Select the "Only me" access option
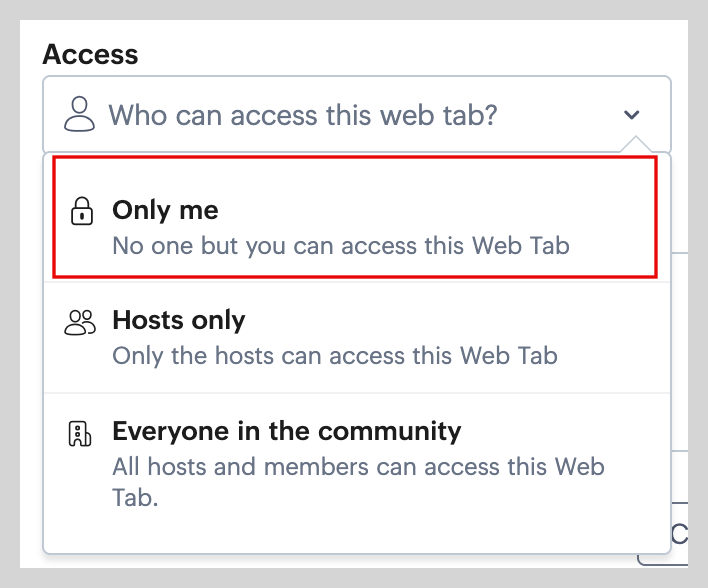 [x=165, y=210]
